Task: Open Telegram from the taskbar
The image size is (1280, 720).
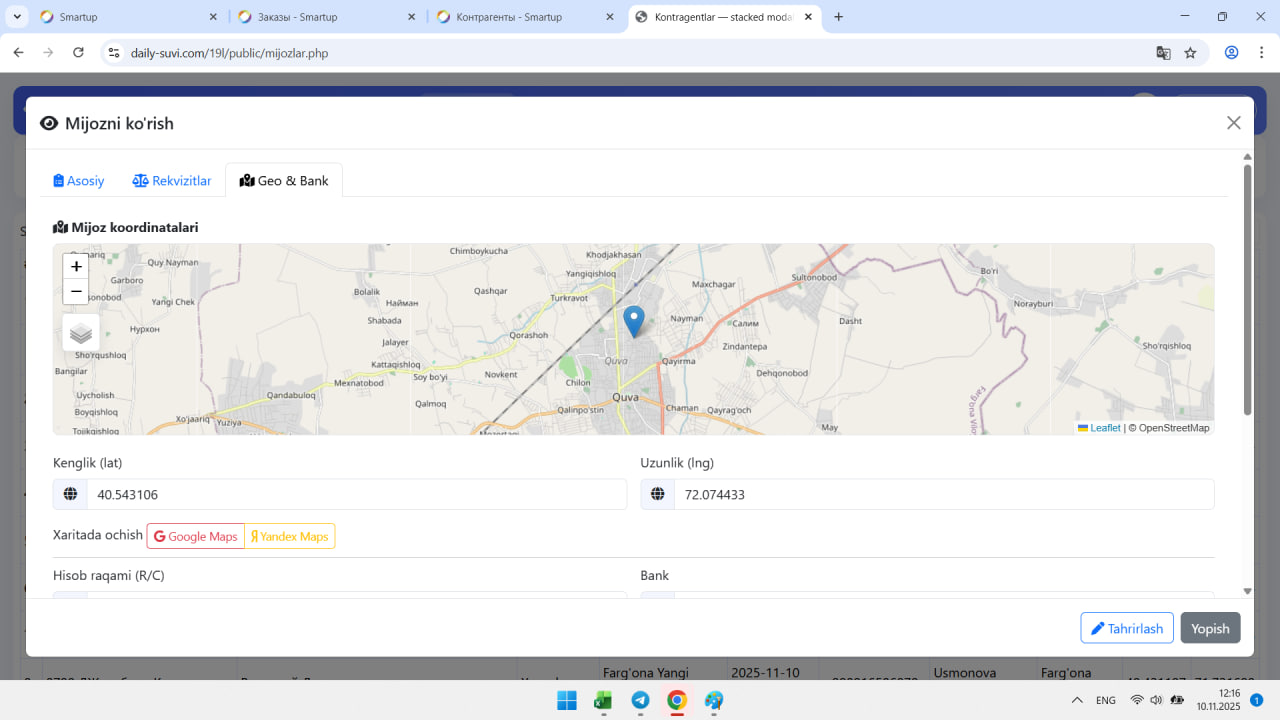Action: (640, 700)
